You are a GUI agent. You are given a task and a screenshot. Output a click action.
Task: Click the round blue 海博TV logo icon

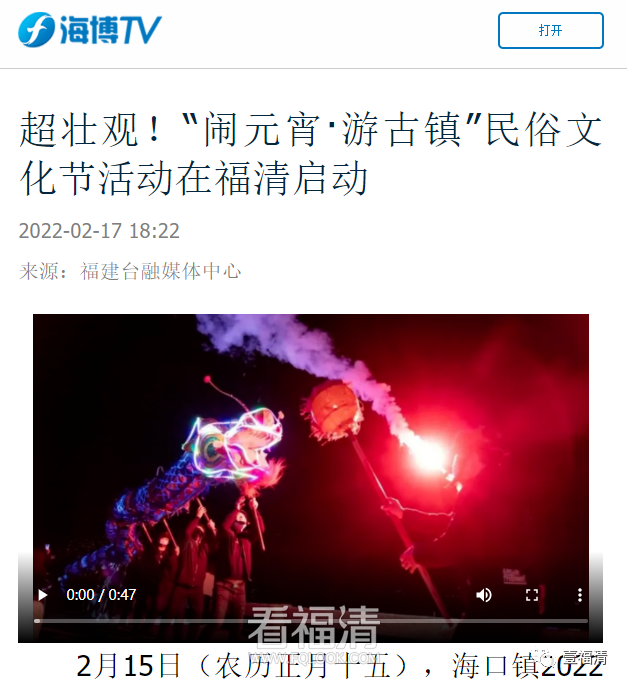36,30
